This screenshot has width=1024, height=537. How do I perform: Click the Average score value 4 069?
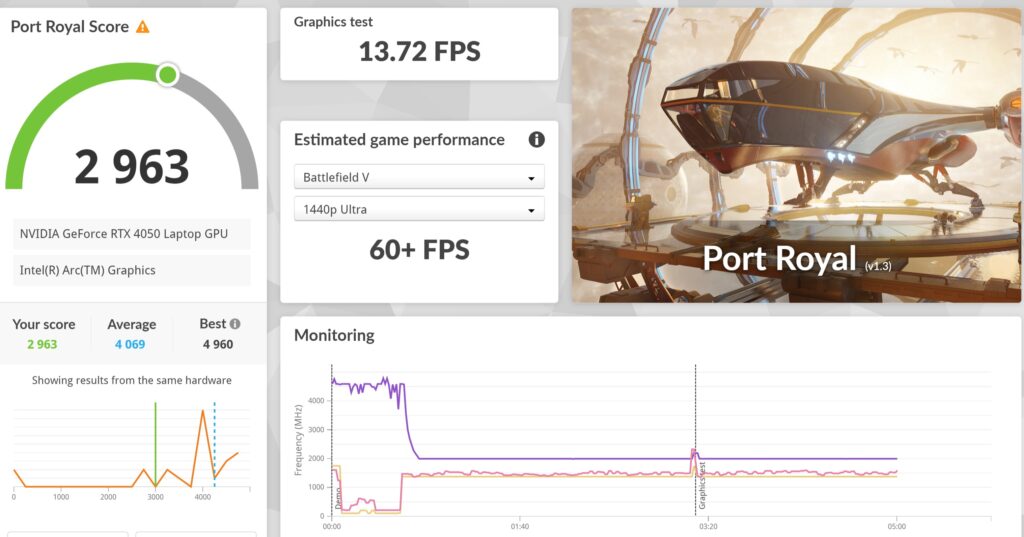click(x=130, y=344)
